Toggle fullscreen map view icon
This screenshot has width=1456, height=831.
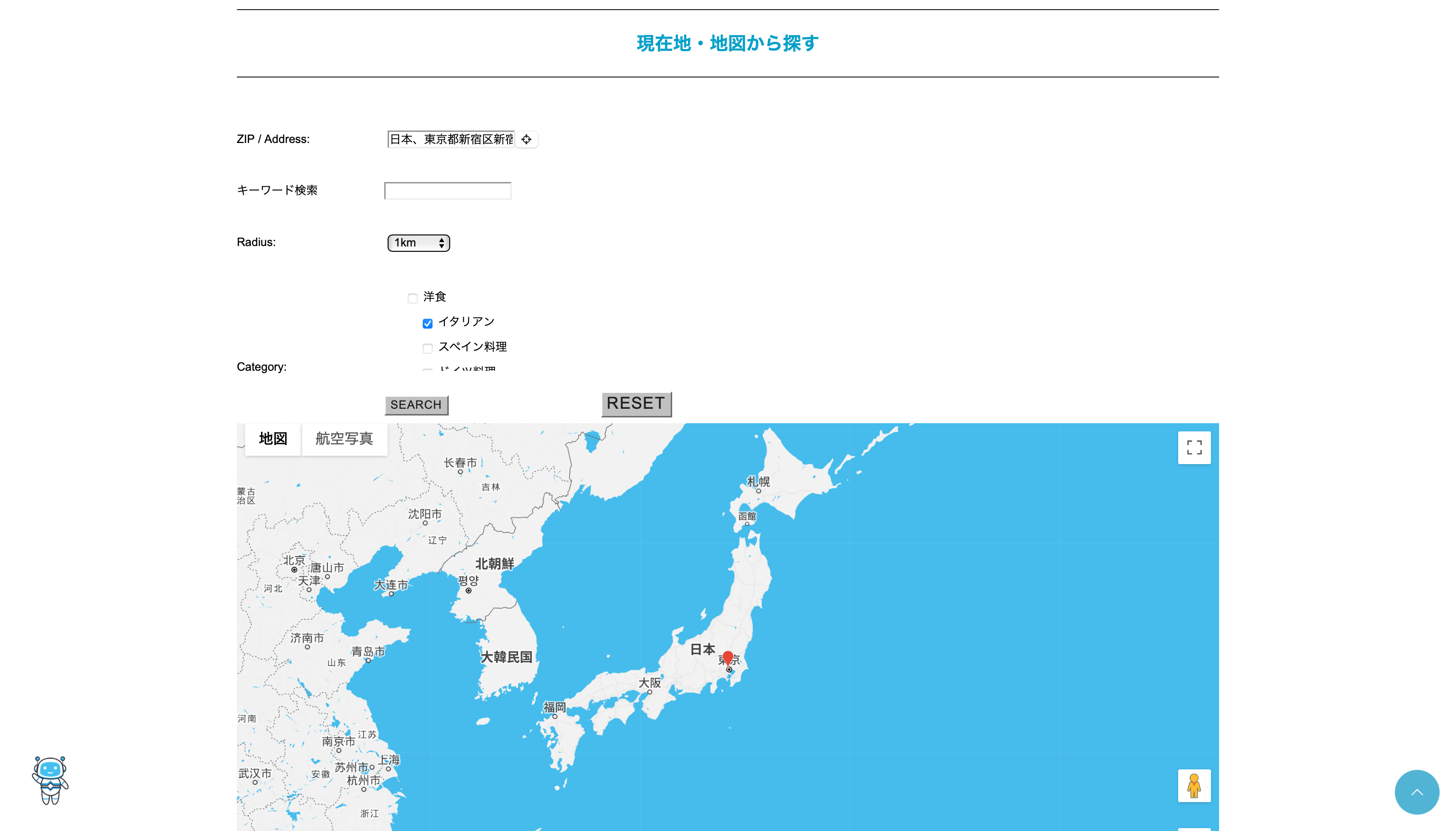(1194, 447)
